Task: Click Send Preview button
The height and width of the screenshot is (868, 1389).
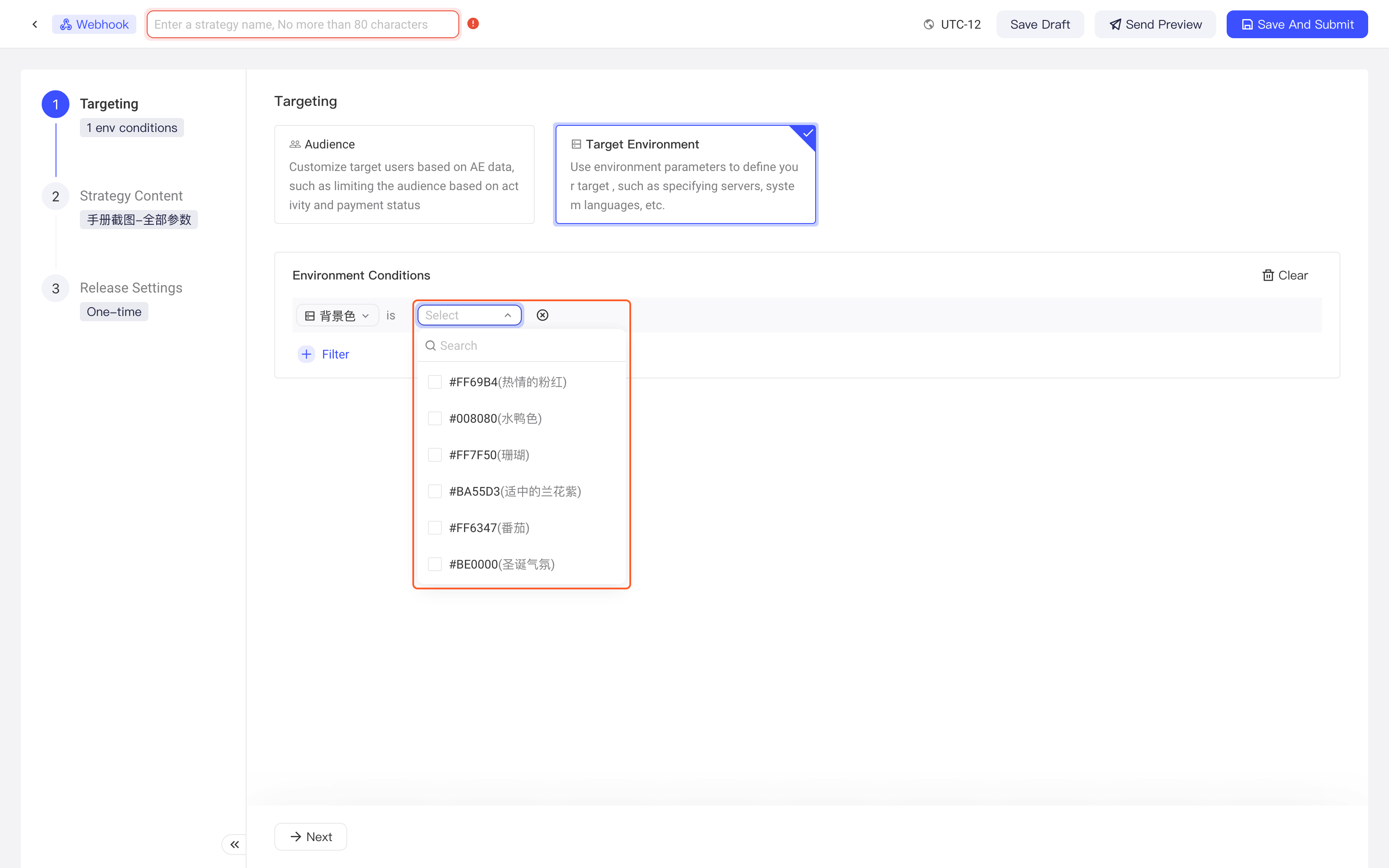Action: tap(1155, 24)
